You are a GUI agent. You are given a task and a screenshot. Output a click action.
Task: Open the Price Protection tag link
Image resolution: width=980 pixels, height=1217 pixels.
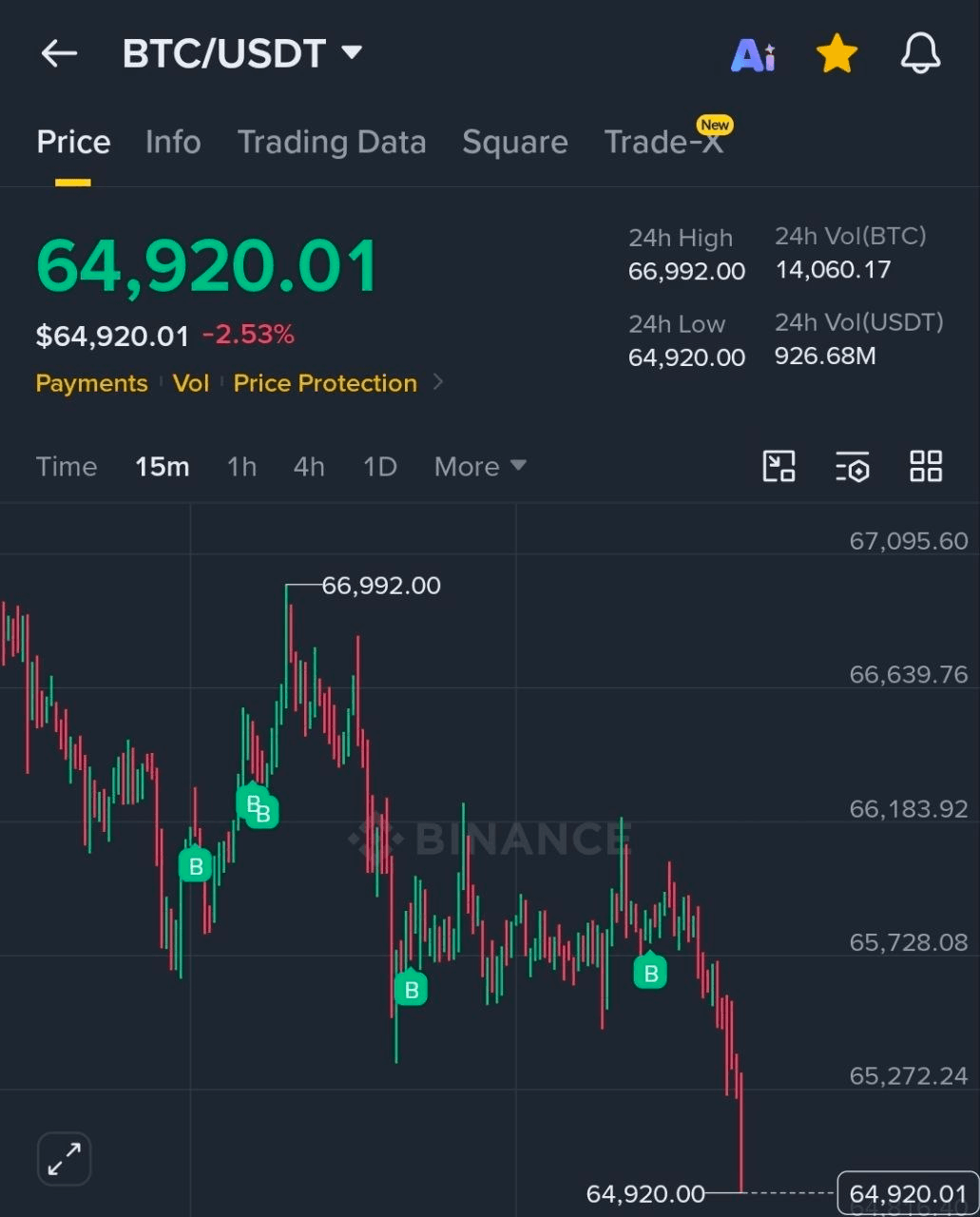[325, 383]
